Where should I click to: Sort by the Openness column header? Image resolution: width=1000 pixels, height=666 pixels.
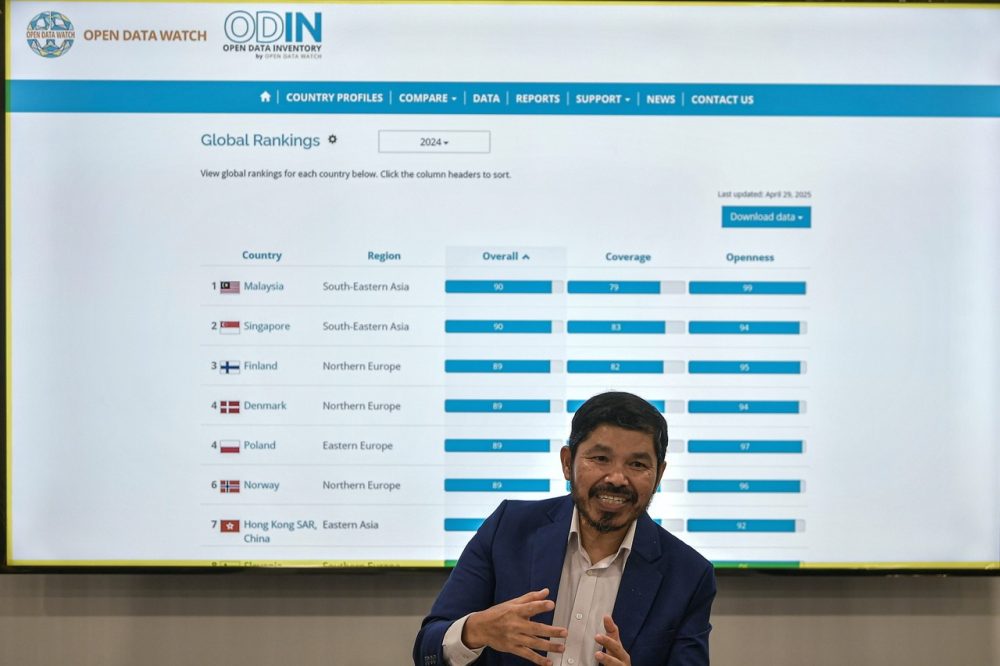click(x=750, y=258)
